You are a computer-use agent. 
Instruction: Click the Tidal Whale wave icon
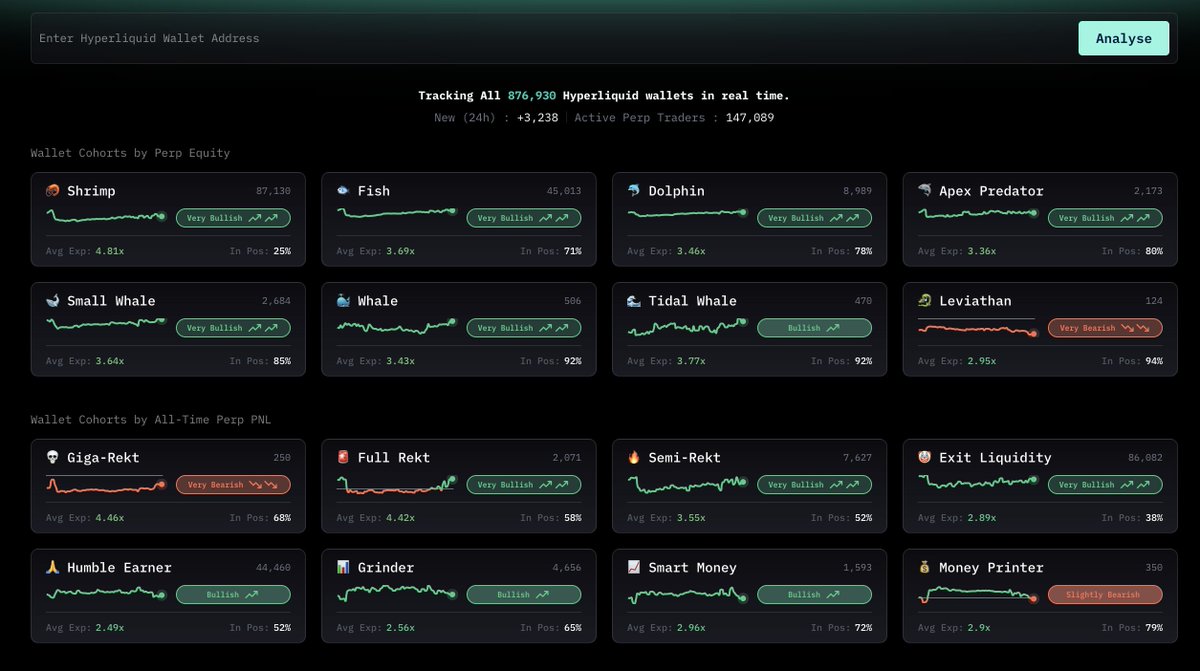tap(635, 301)
